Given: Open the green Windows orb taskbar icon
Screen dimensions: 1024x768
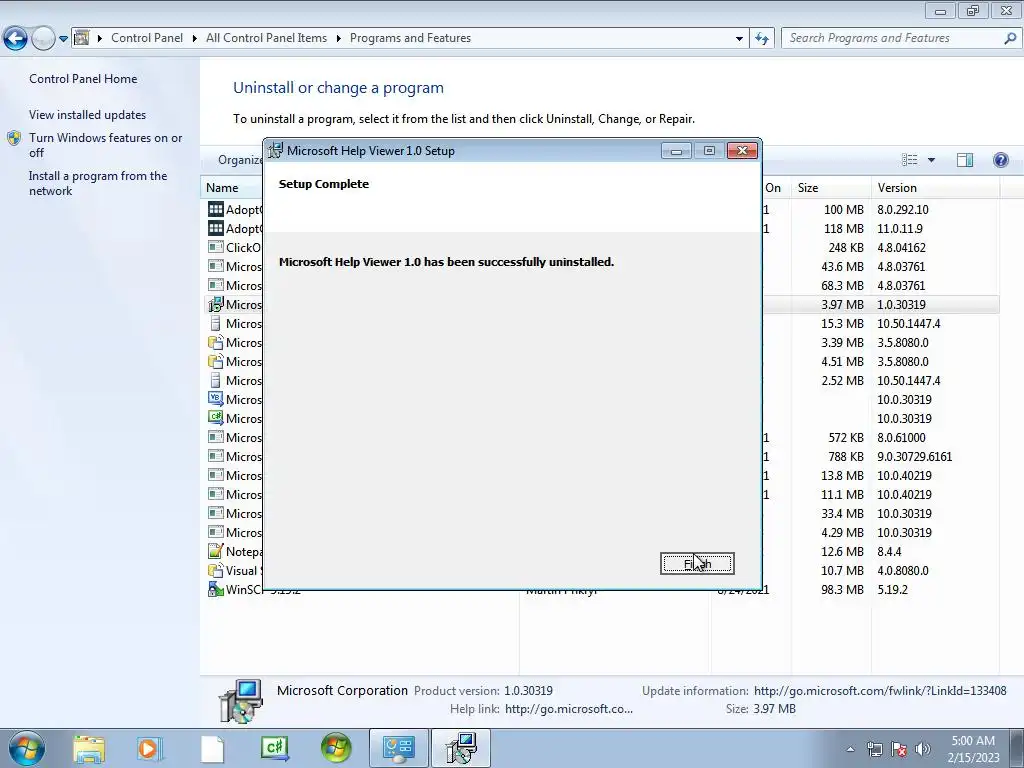Looking at the screenshot, I should point(336,748).
